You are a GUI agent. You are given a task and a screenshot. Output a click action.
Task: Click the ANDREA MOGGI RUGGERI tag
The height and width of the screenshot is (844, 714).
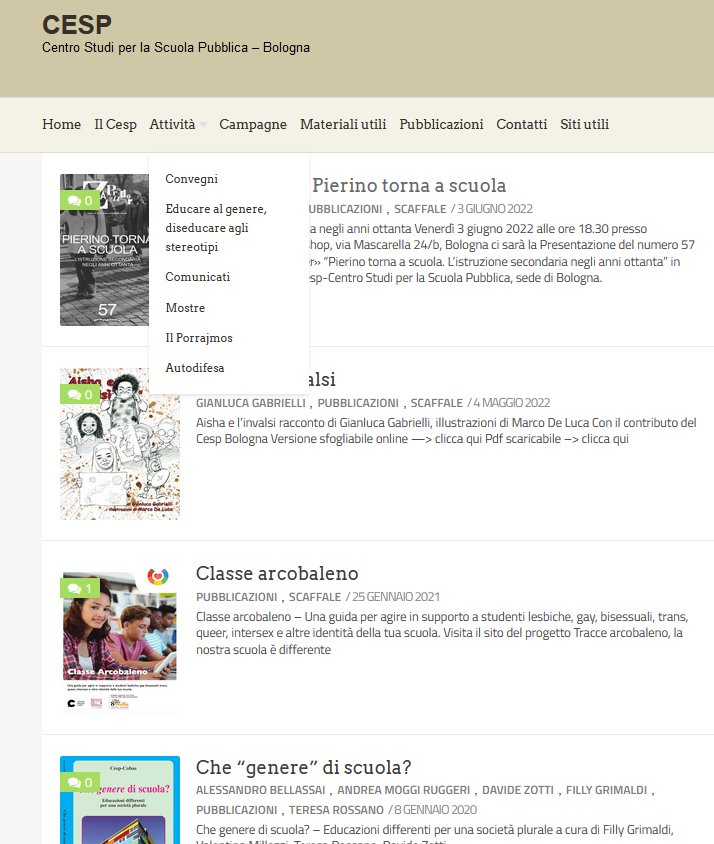point(403,790)
